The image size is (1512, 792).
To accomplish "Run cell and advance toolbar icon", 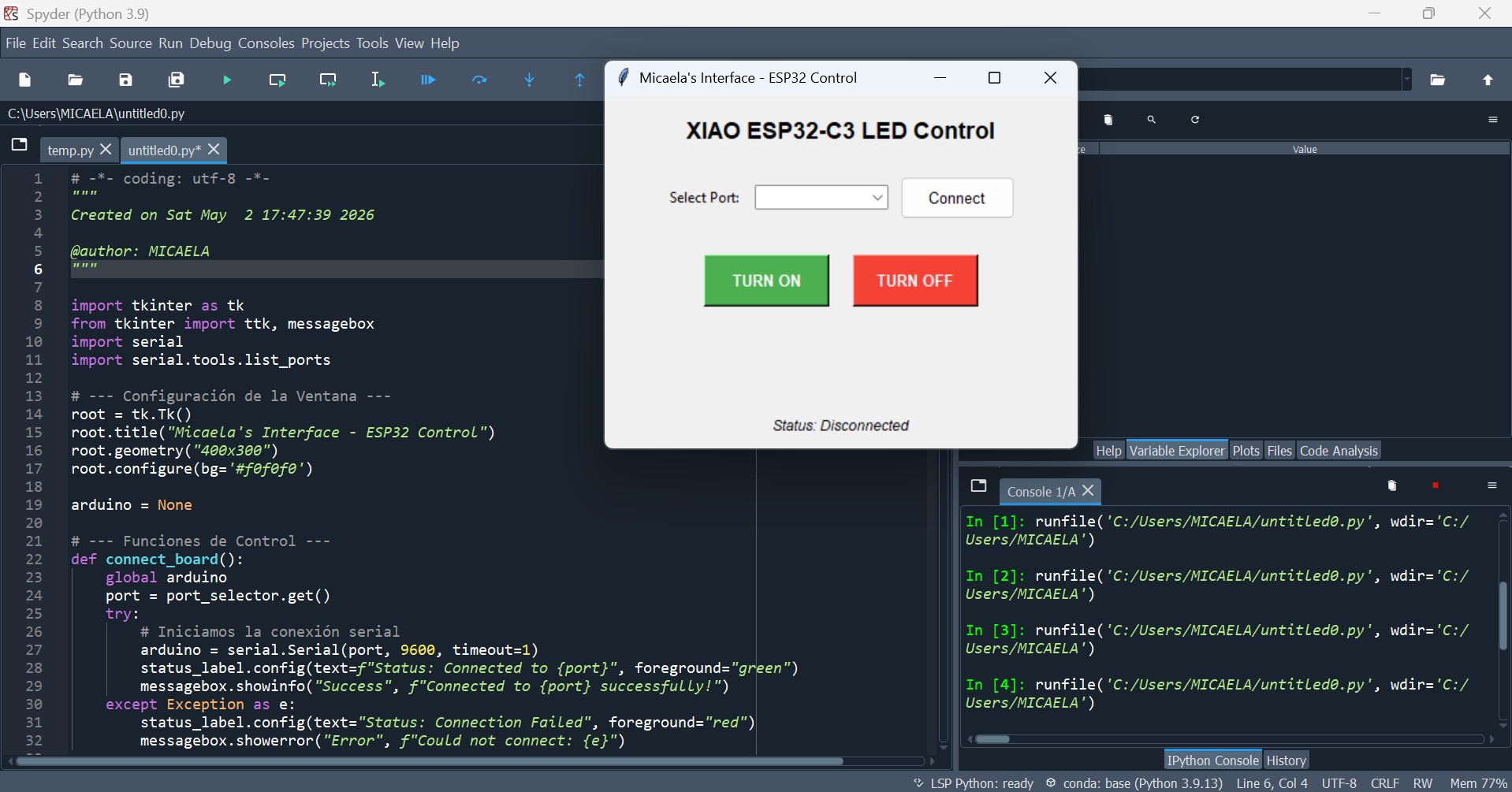I will (x=329, y=80).
